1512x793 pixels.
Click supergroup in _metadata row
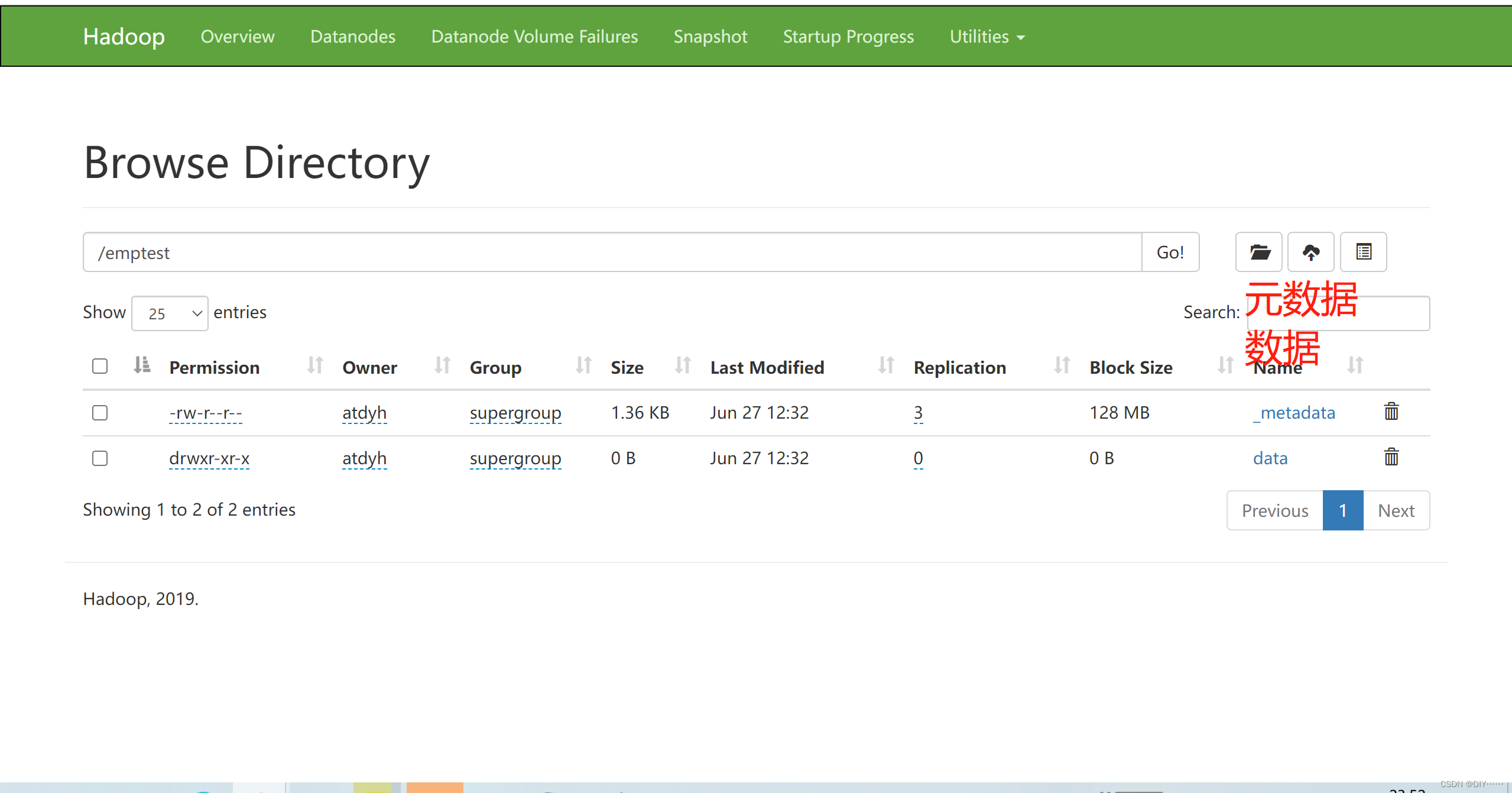click(x=515, y=413)
